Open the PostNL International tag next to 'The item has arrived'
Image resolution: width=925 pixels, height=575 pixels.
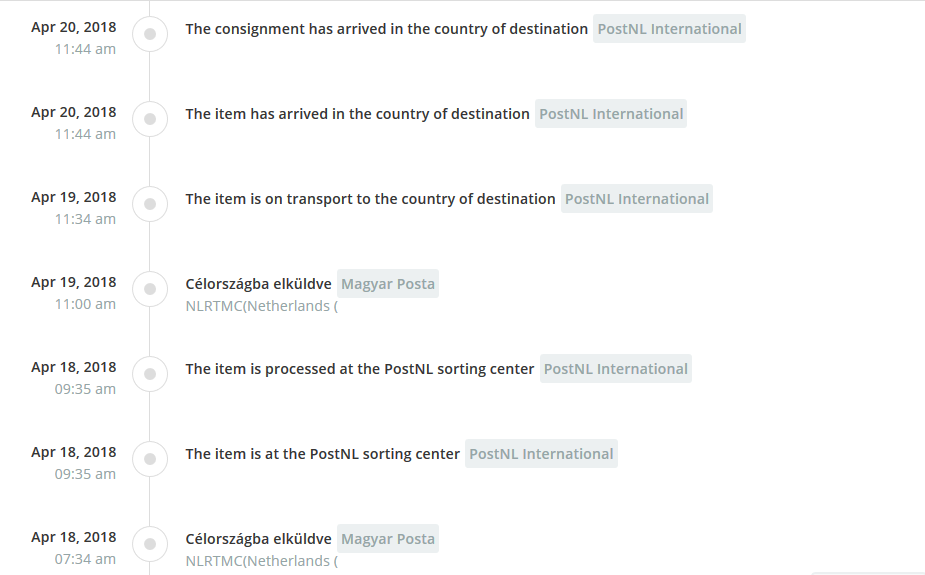pos(611,114)
